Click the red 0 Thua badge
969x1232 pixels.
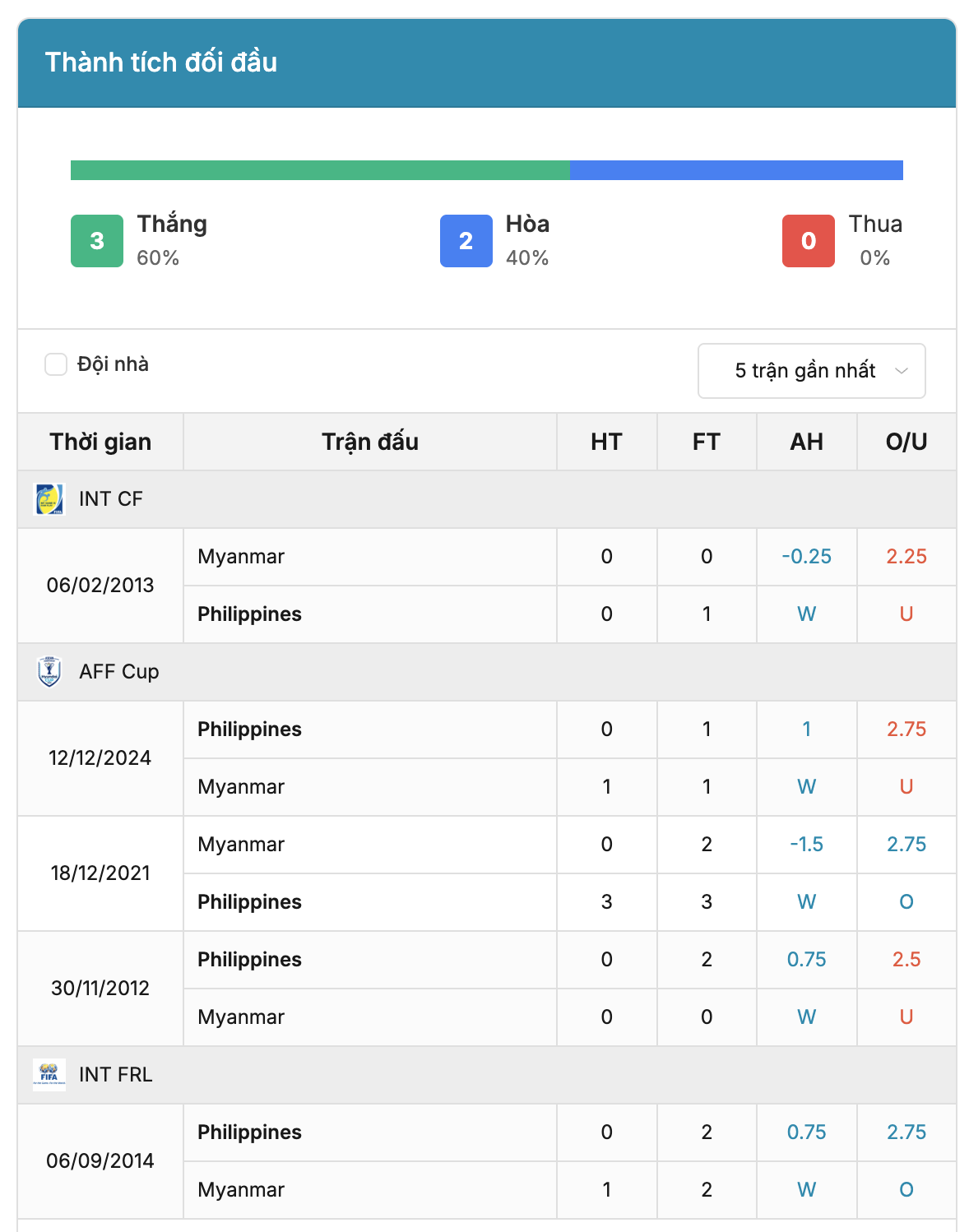(809, 241)
